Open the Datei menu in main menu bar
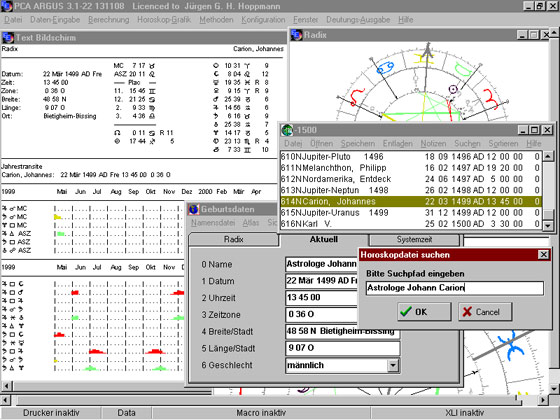The width and height of the screenshot is (560, 420). pos(13,20)
